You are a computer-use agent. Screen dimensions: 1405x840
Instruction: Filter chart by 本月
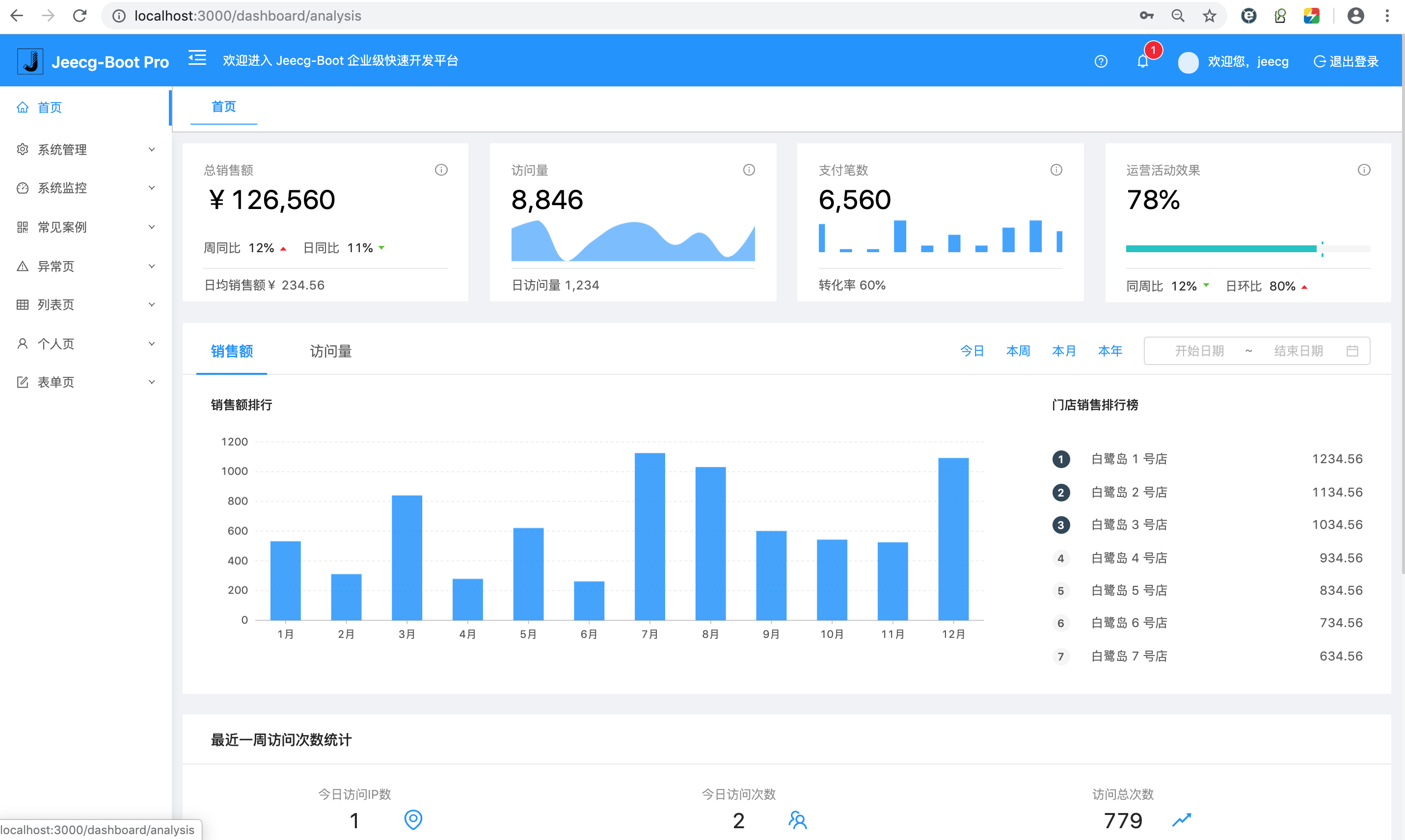(1063, 351)
